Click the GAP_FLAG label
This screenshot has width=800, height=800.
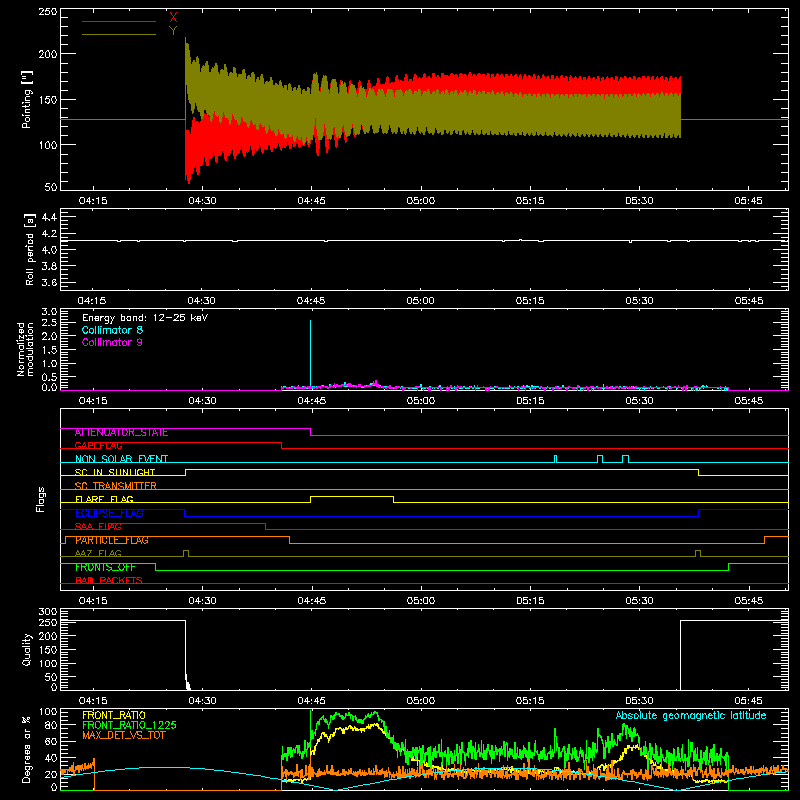point(98,446)
